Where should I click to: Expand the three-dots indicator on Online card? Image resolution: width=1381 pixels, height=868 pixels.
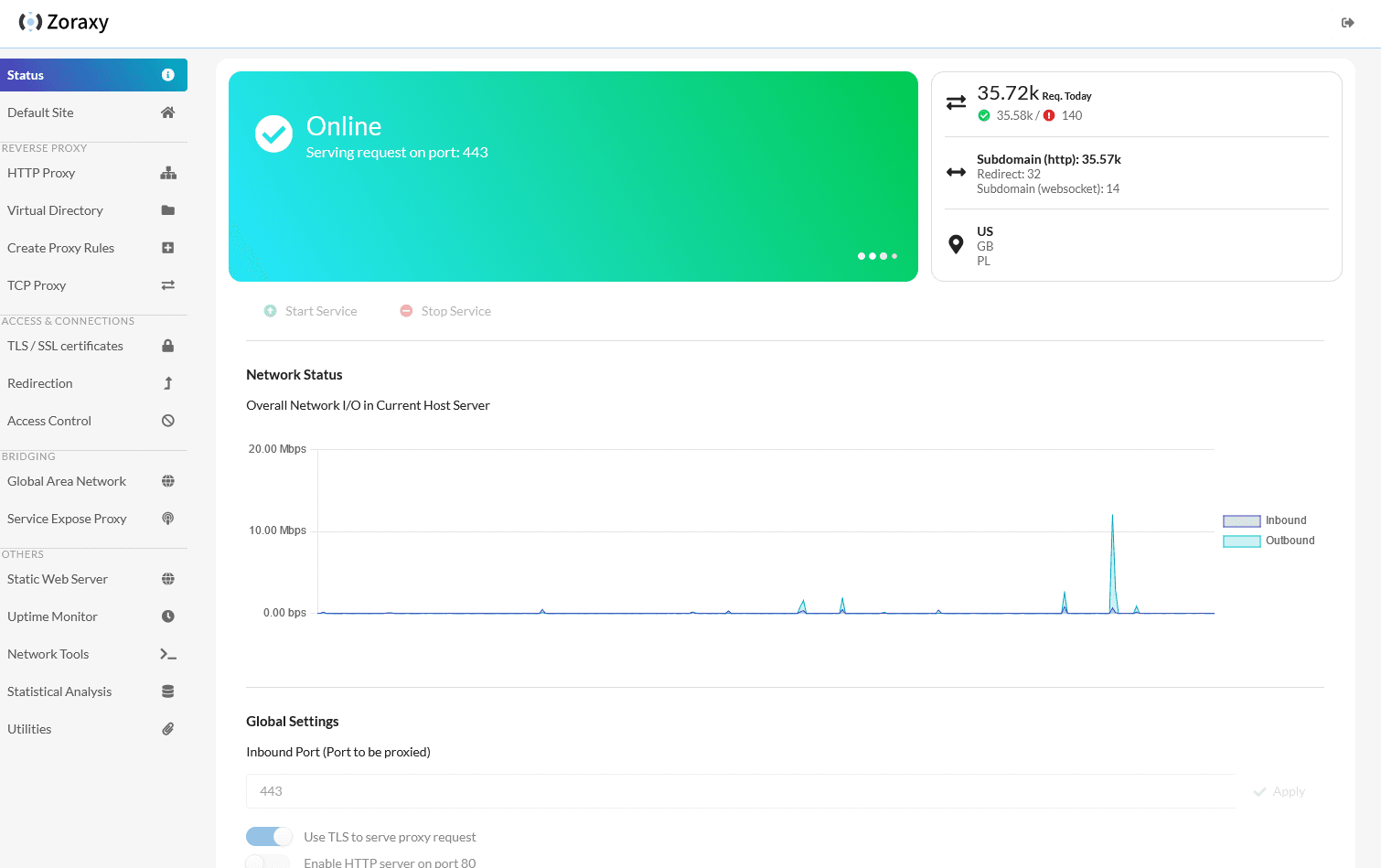tap(877, 256)
